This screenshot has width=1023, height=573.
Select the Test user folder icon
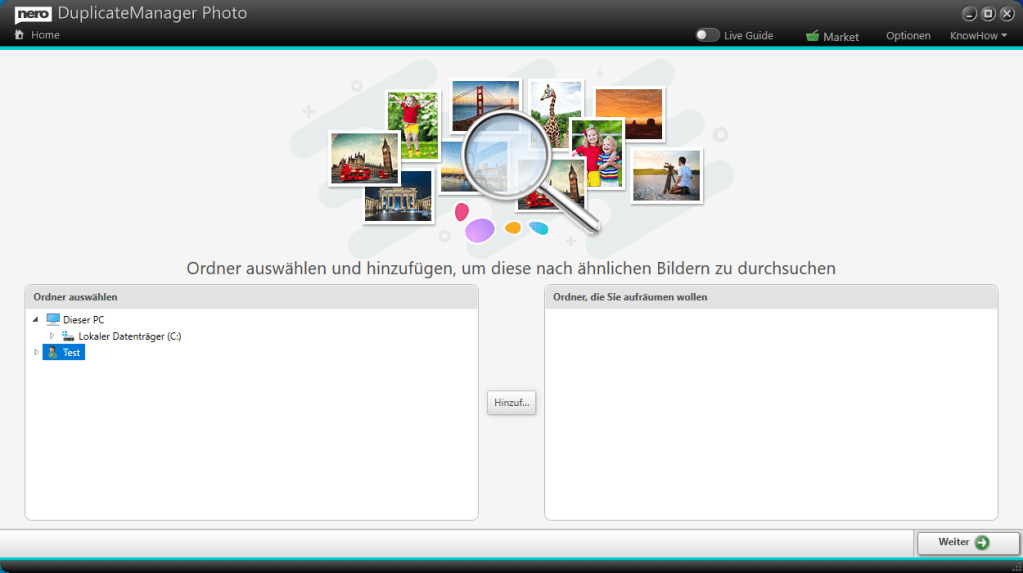(x=52, y=352)
